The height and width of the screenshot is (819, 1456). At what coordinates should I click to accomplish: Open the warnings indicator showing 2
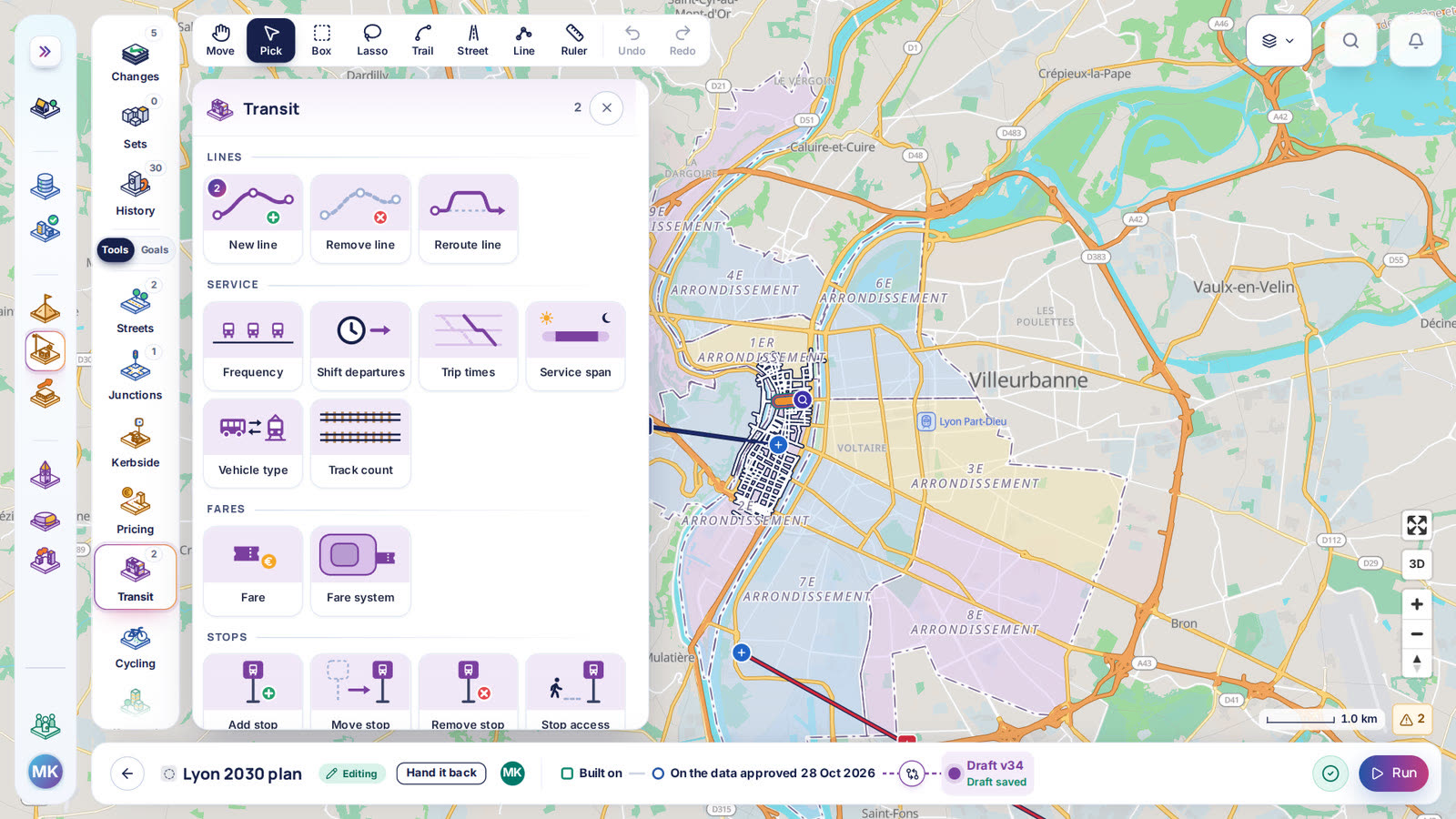1412,719
